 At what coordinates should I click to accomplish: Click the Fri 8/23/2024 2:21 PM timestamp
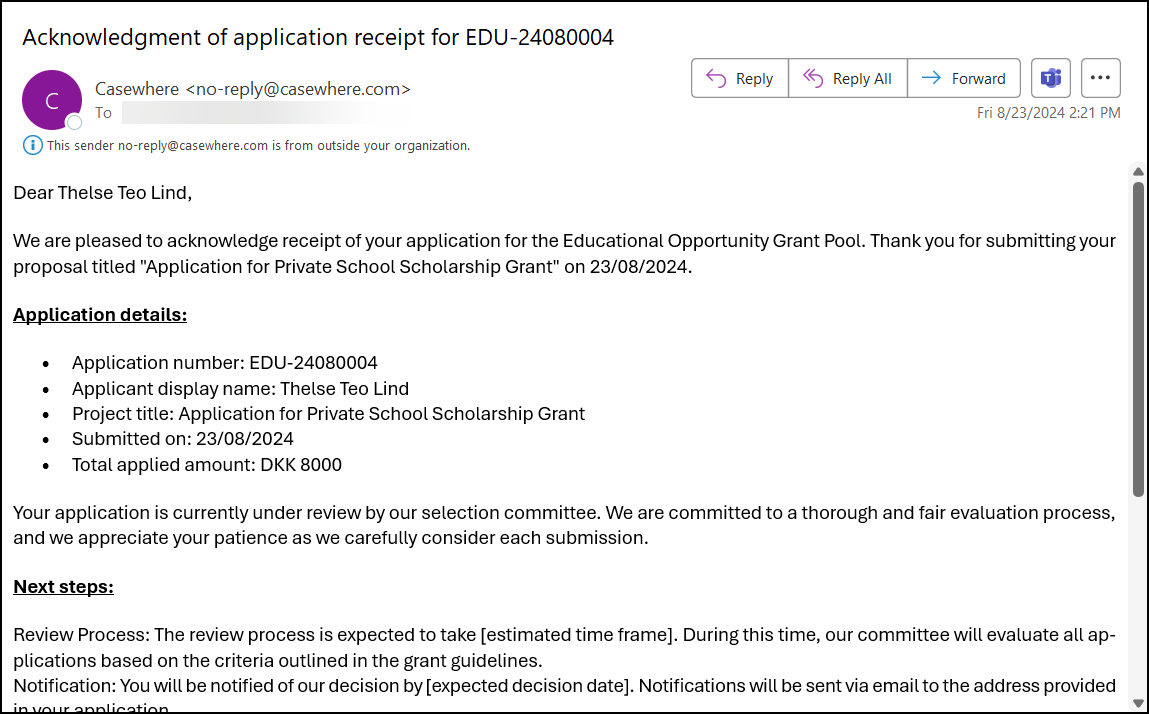[1048, 113]
